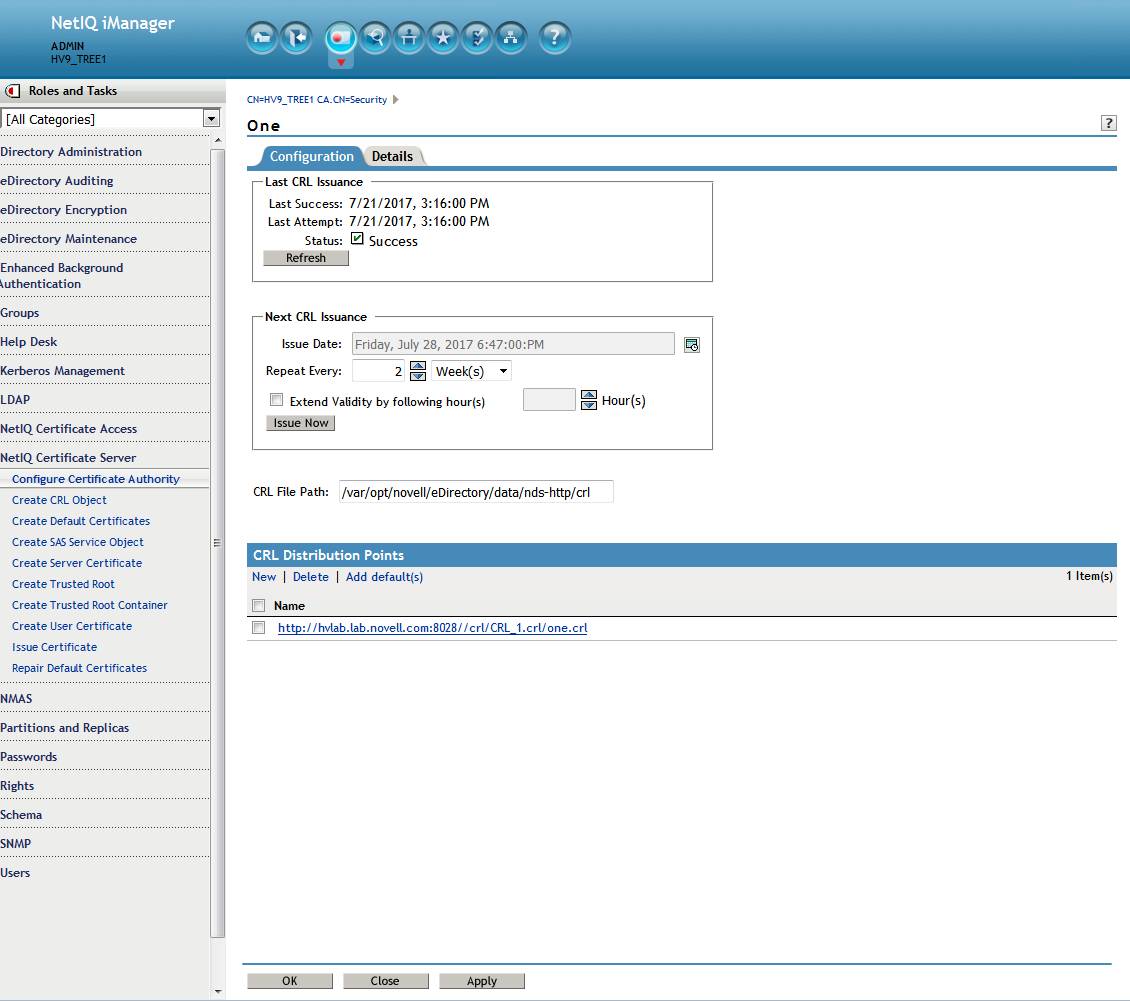
Task: Open the Help question-mark toolbar icon
Action: pos(554,37)
